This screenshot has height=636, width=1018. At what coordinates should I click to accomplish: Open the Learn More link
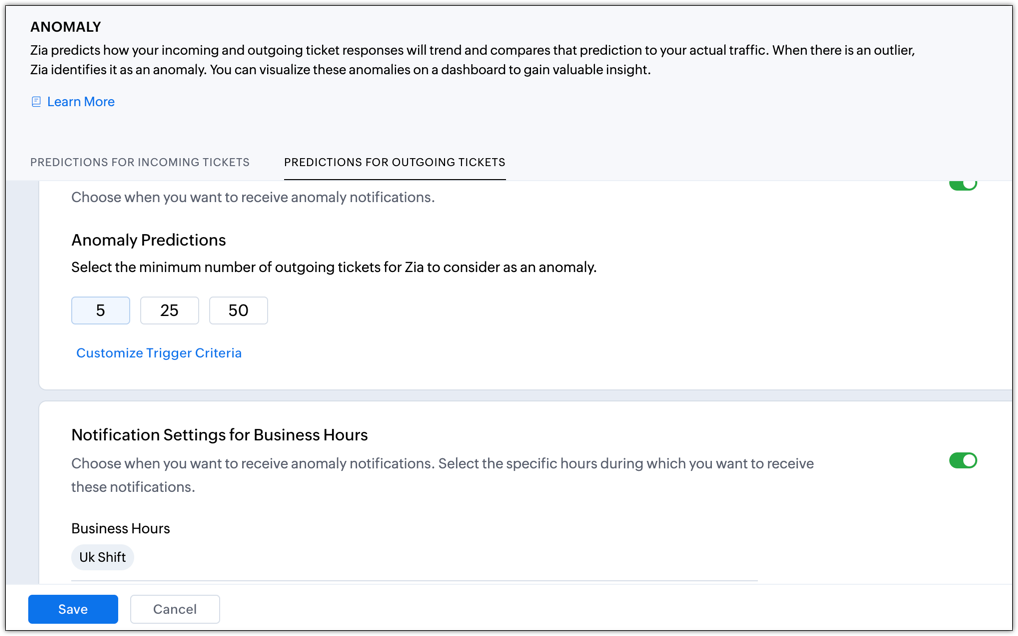tap(81, 102)
